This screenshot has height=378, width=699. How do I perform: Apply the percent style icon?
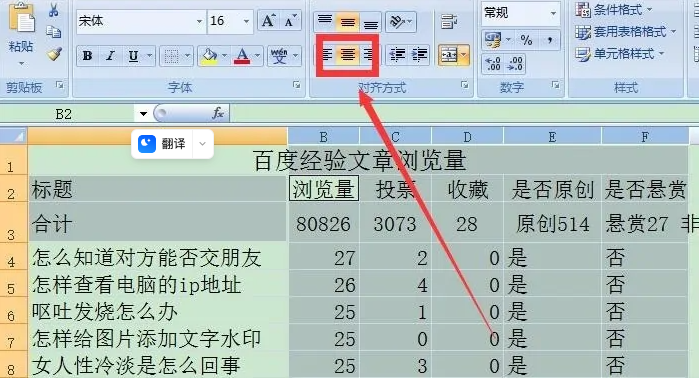point(526,40)
